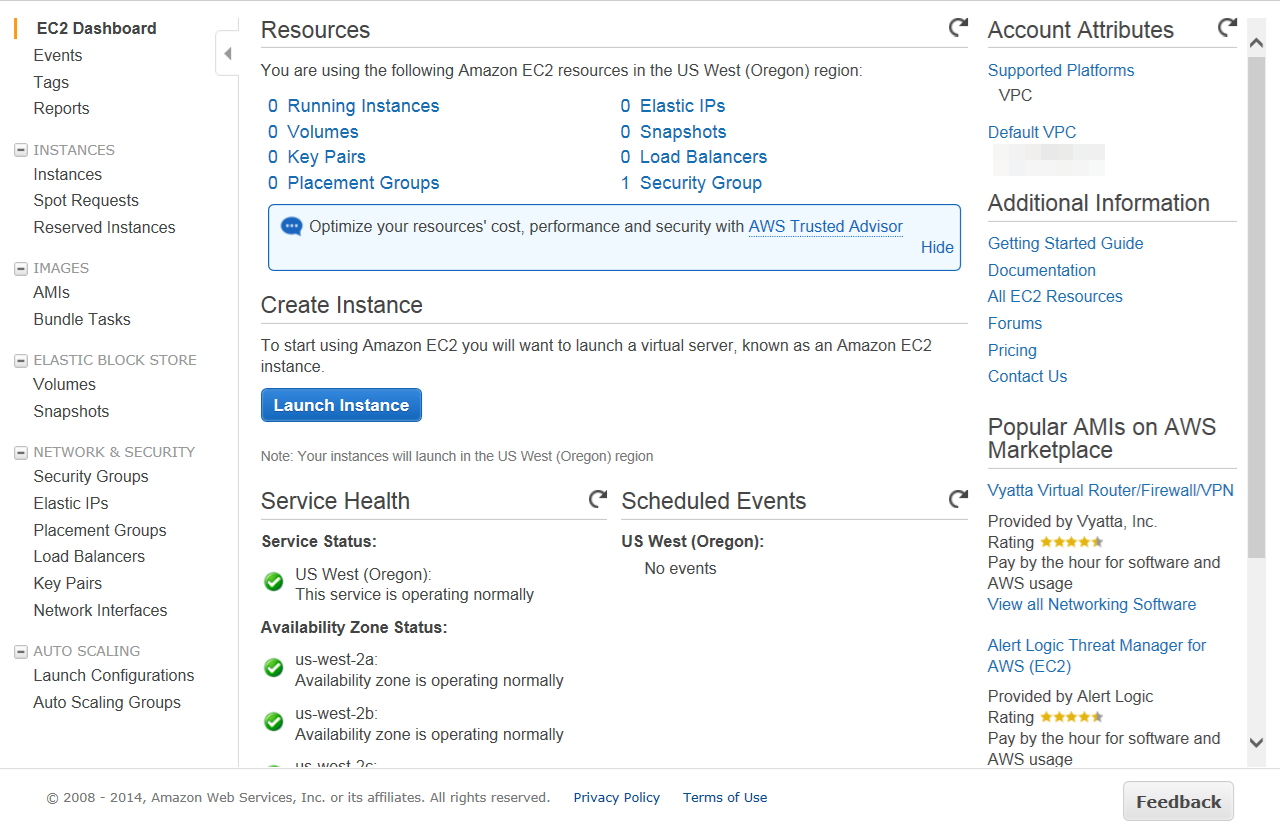Collapse the INSTANCES navigation section
This screenshot has height=827, width=1280.
[x=20, y=150]
